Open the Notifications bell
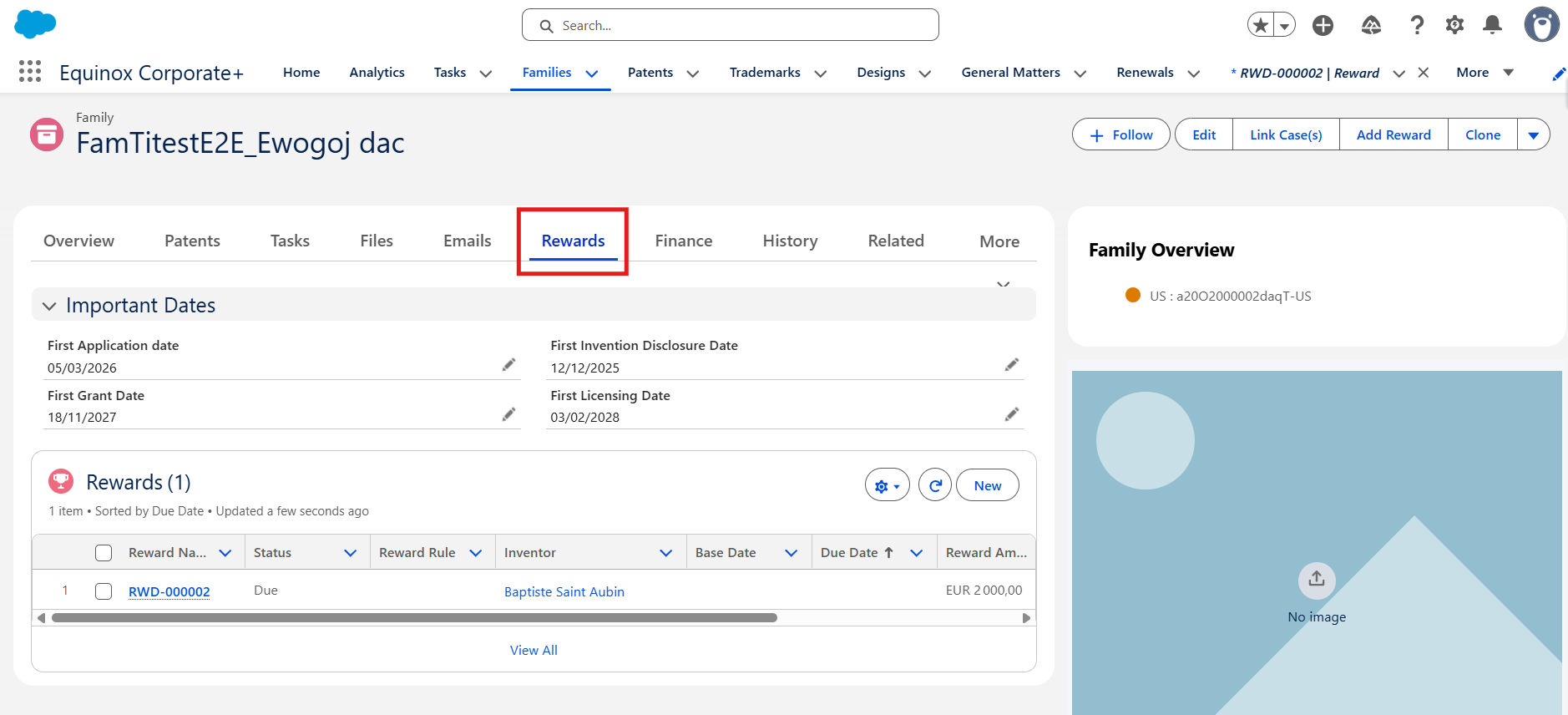The height and width of the screenshot is (715, 1568). click(x=1493, y=25)
